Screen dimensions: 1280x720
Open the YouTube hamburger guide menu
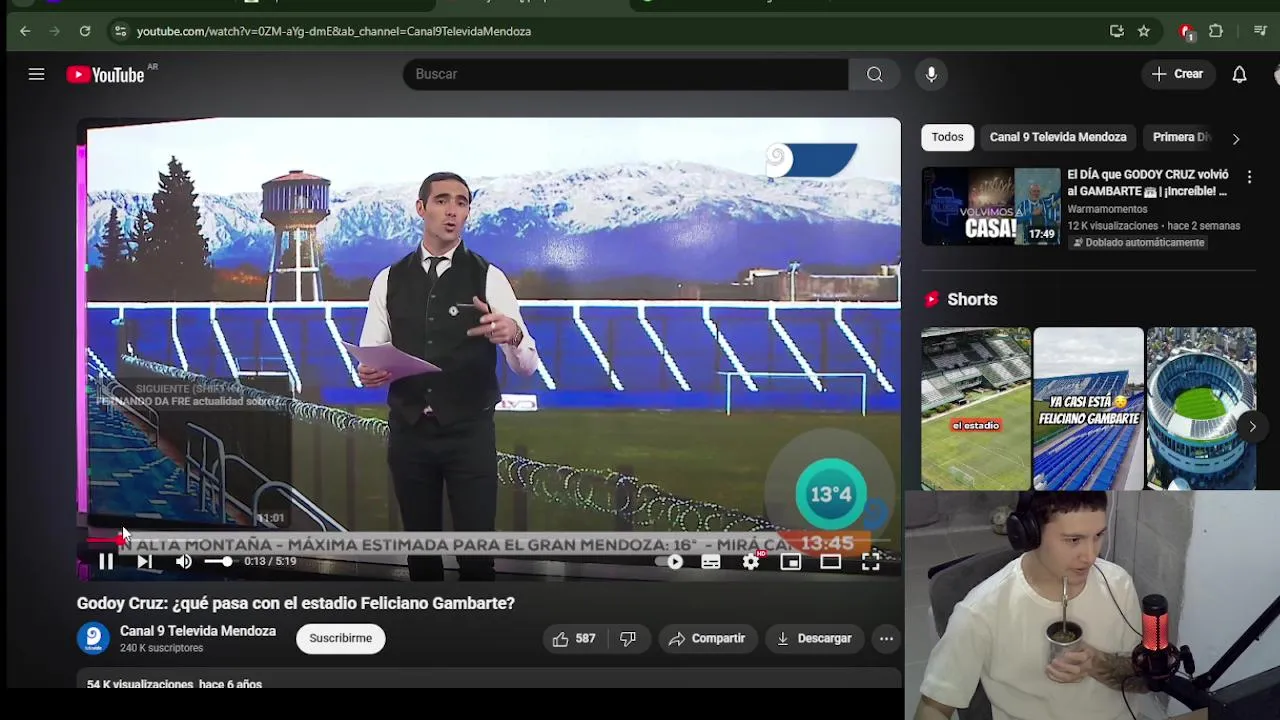pyautogui.click(x=36, y=74)
